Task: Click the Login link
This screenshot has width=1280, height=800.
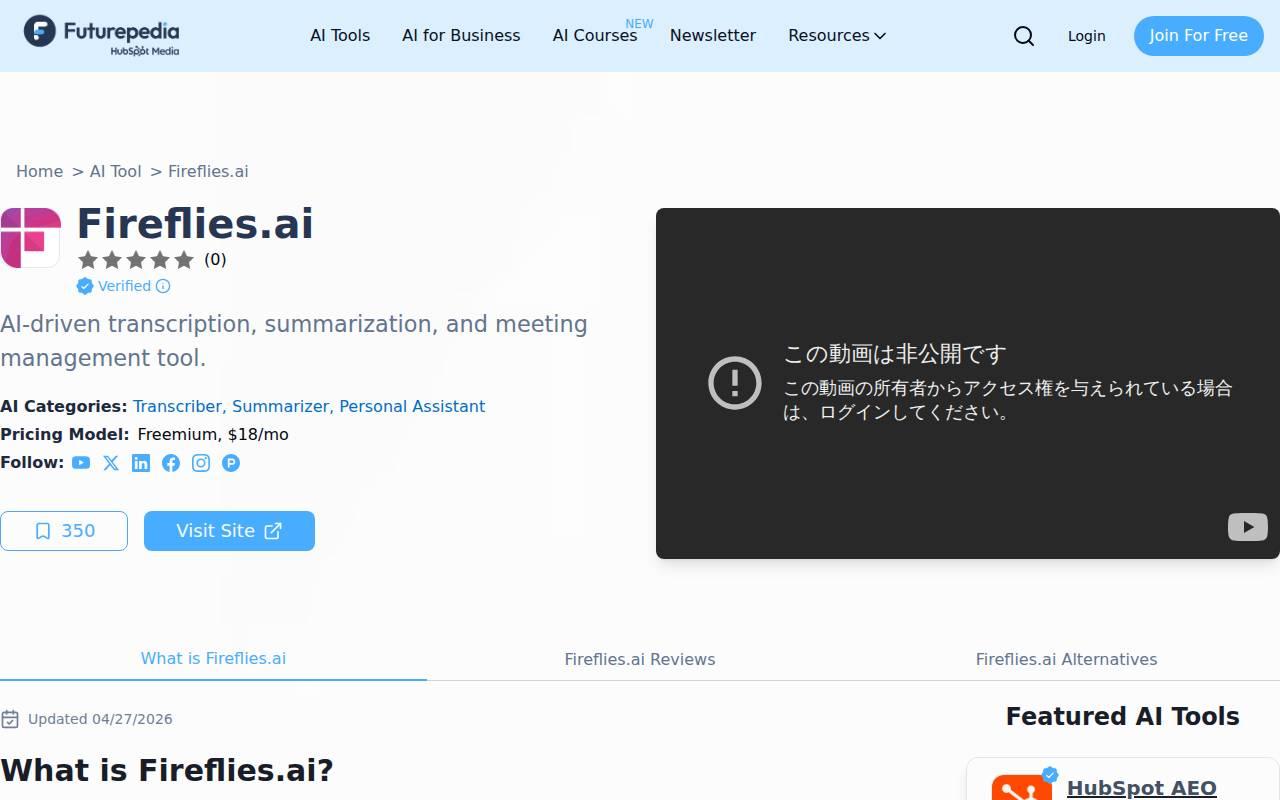Action: [x=1086, y=36]
